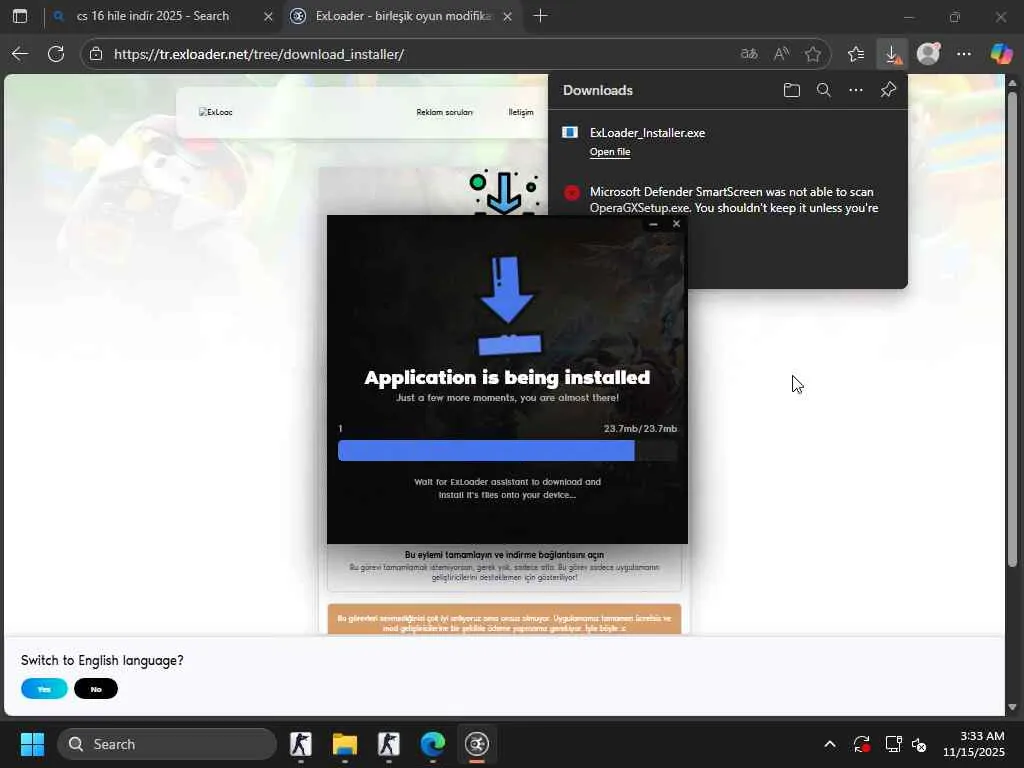Open Edge Settings and more menu
The width and height of the screenshot is (1024, 768).
coord(964,54)
